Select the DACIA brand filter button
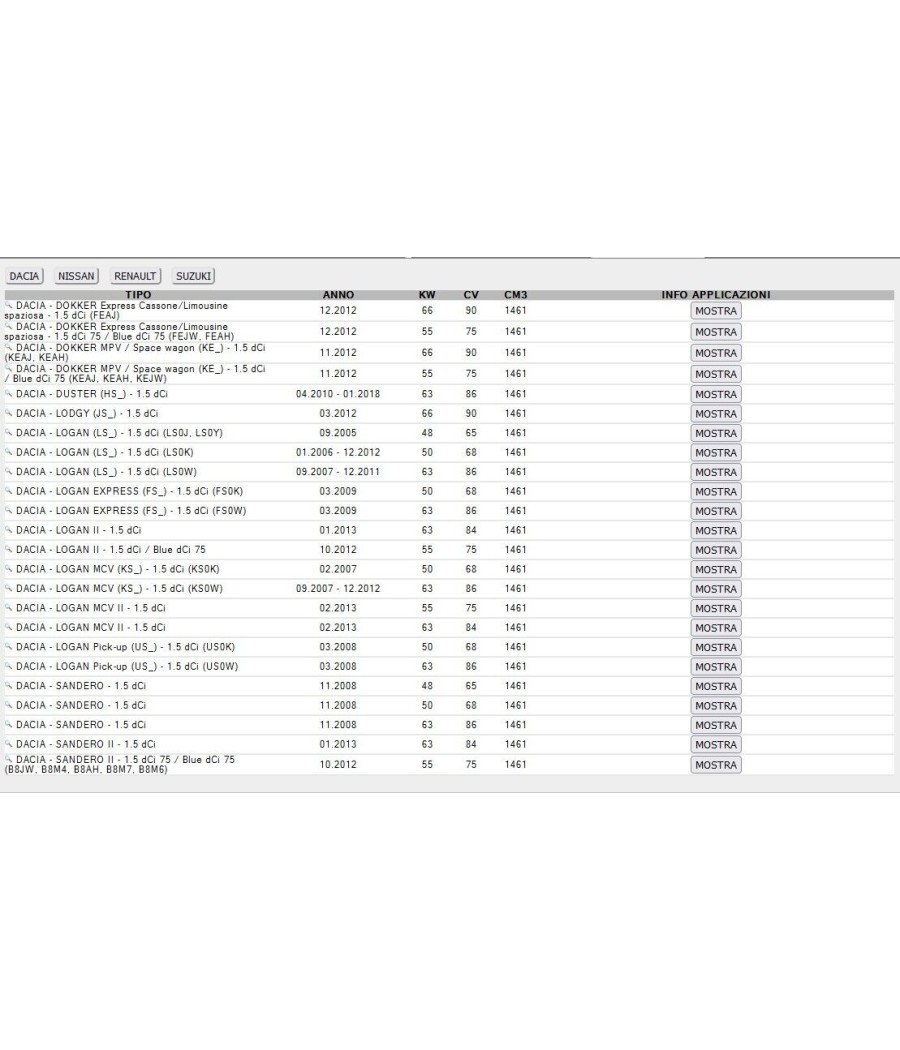This screenshot has width=900, height=1050. click(24, 276)
